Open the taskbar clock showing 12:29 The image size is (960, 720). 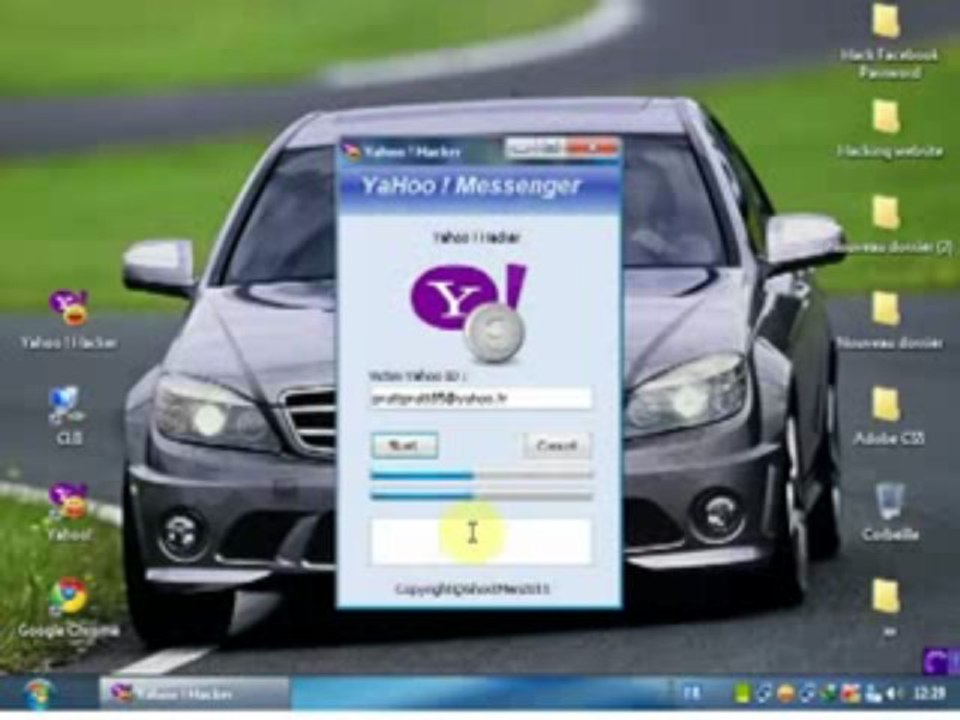(928, 693)
